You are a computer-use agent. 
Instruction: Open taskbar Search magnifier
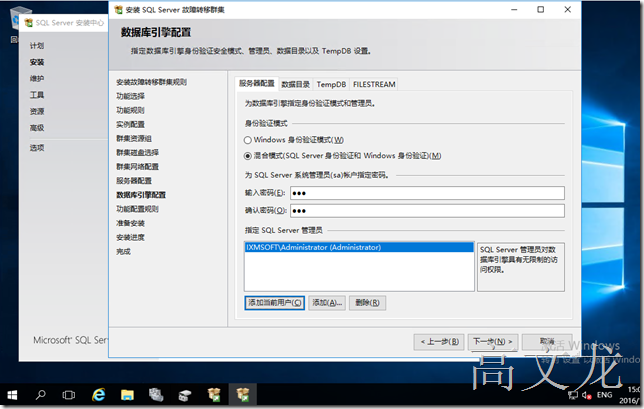tap(40, 395)
